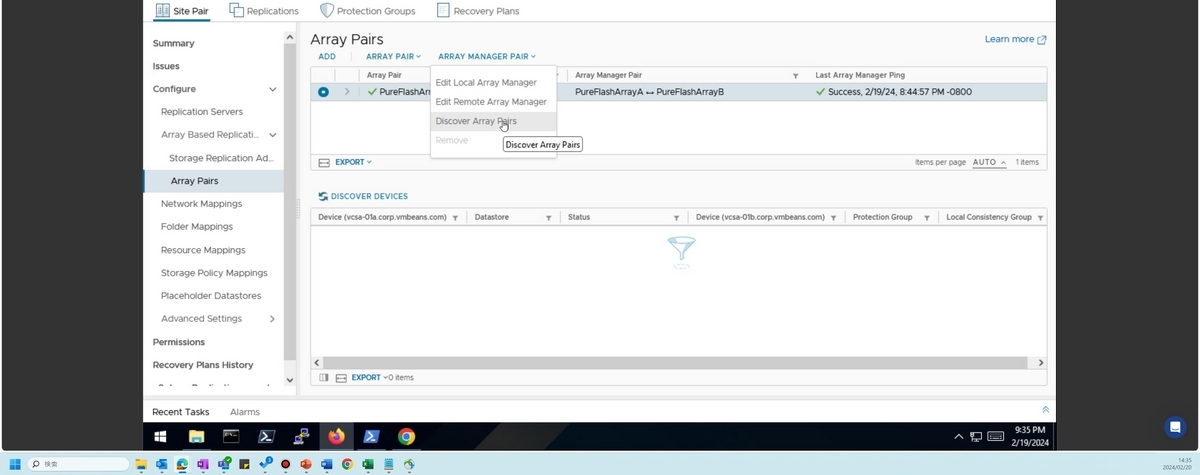Open Issues in the sidebar

(x=166, y=66)
